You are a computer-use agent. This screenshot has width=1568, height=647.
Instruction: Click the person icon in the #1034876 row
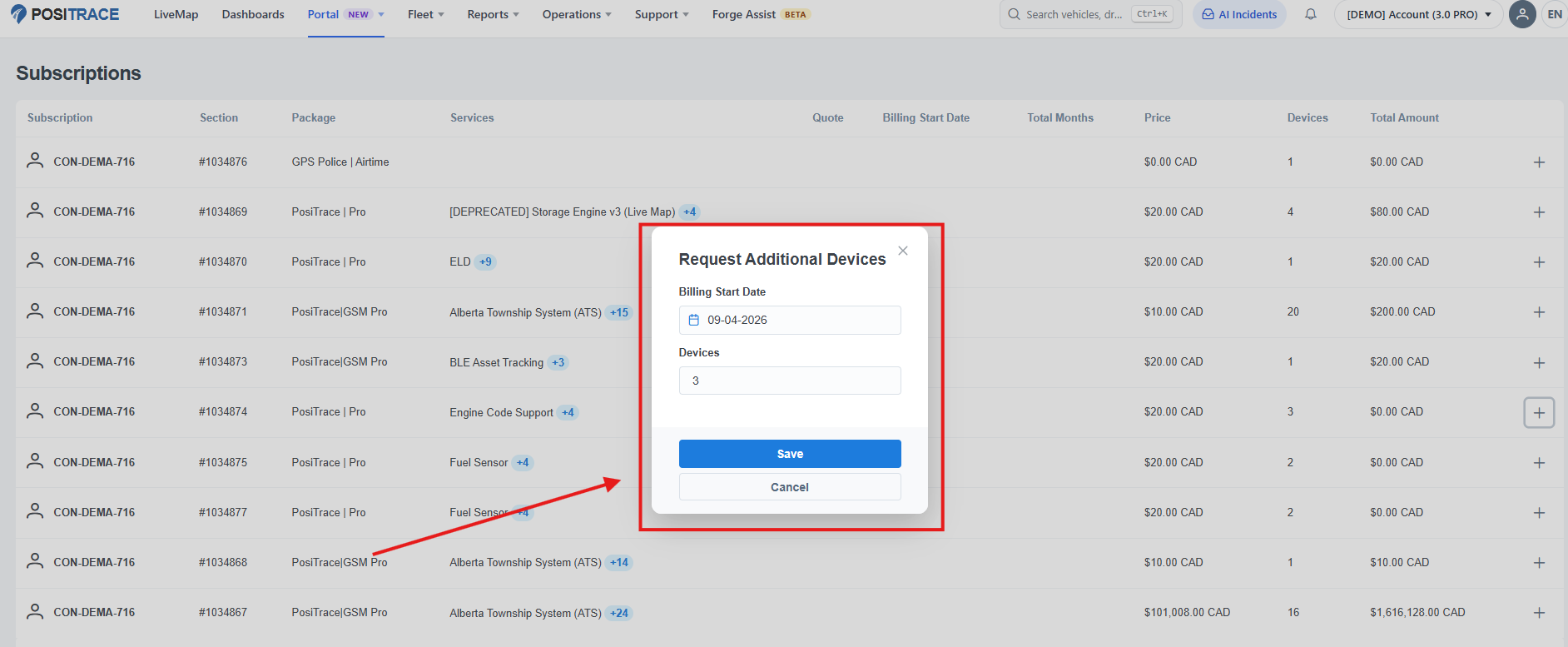point(35,161)
